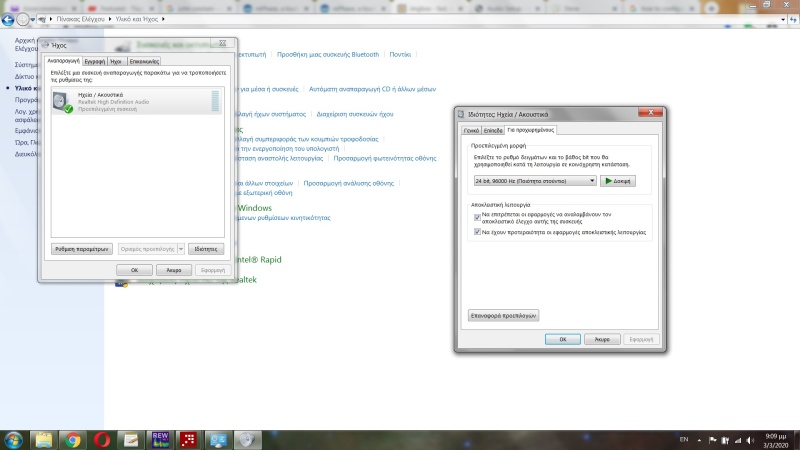Open the Ποντίκι link
This screenshot has height=450, width=800.
(400, 54)
